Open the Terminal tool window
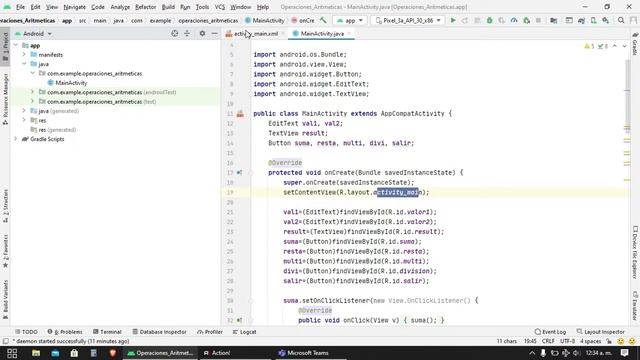 coord(107,332)
